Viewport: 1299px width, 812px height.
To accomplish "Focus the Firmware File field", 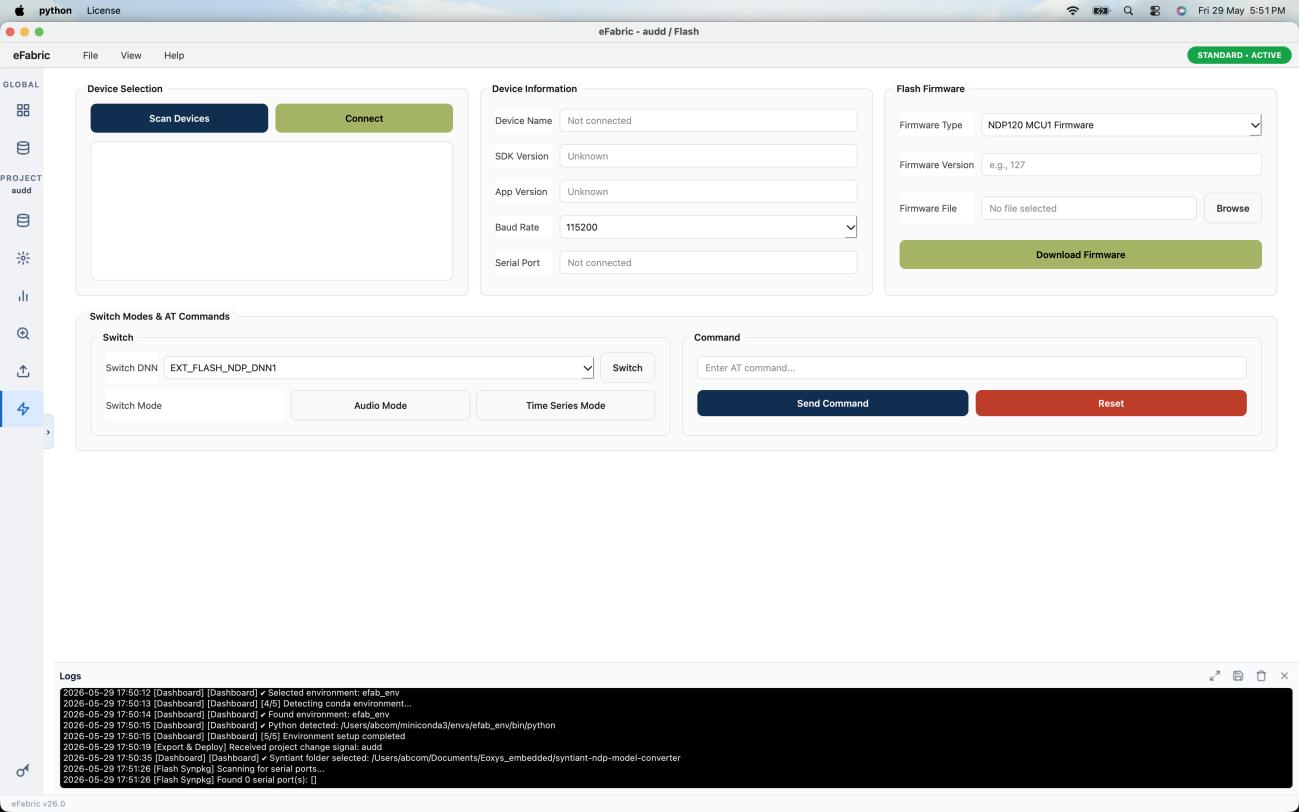I will 1089,208.
